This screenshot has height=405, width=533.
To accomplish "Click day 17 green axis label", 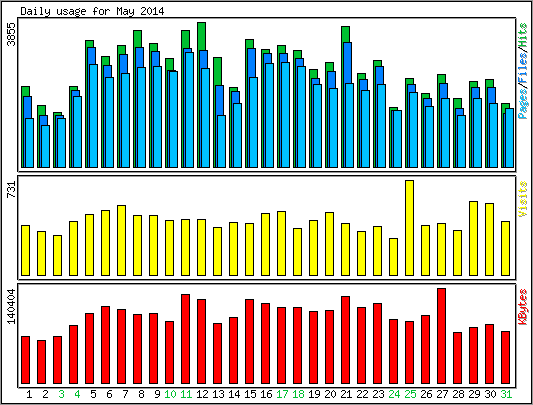I will point(282,394).
